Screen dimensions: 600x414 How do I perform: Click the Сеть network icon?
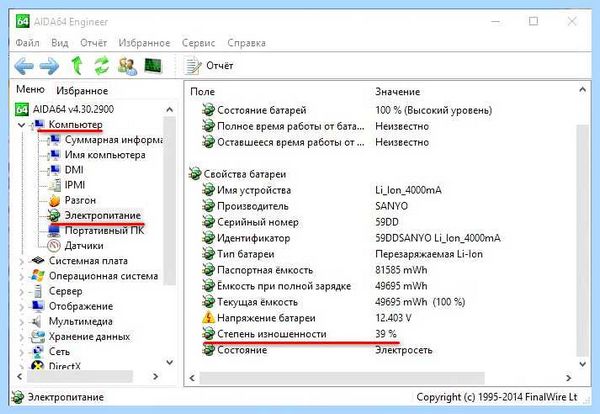(38, 352)
